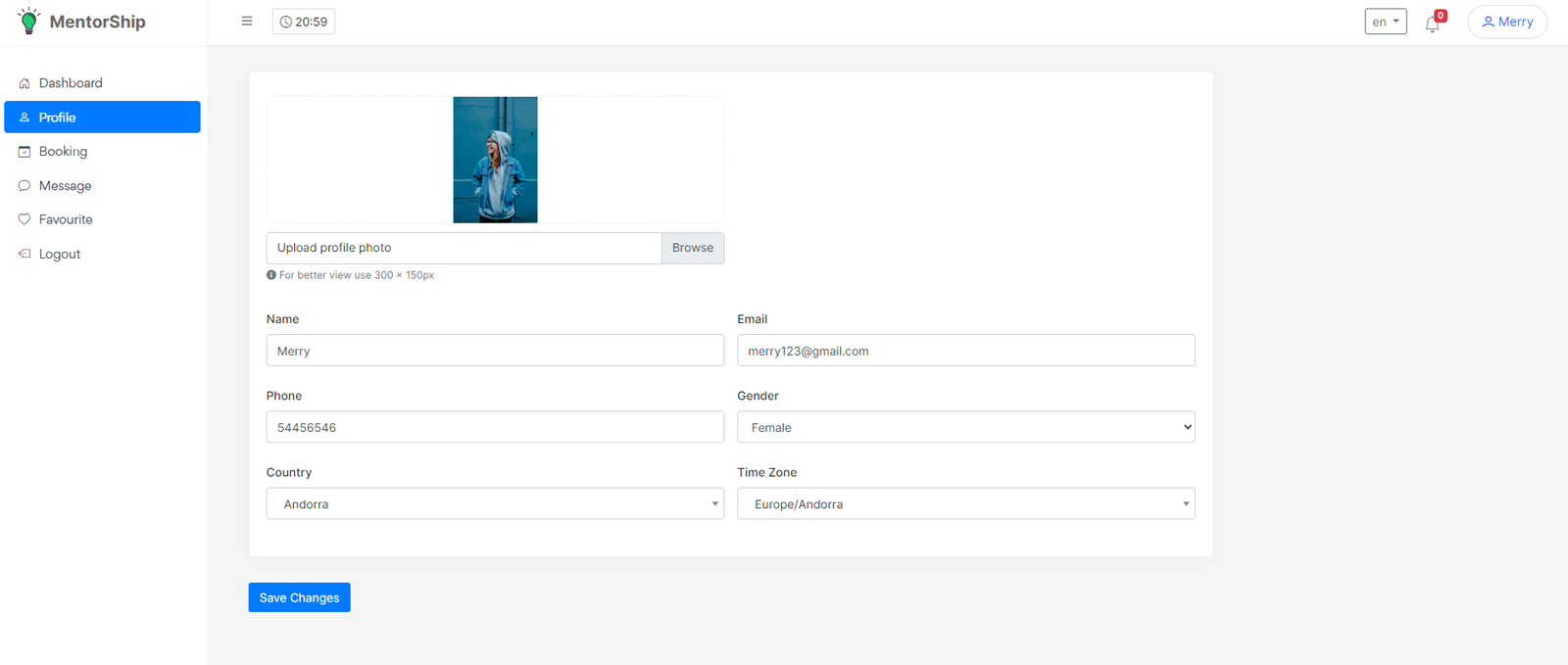Viewport: 1568px width, 665px height.
Task: Click the Browse button for photo upload
Action: (x=692, y=248)
